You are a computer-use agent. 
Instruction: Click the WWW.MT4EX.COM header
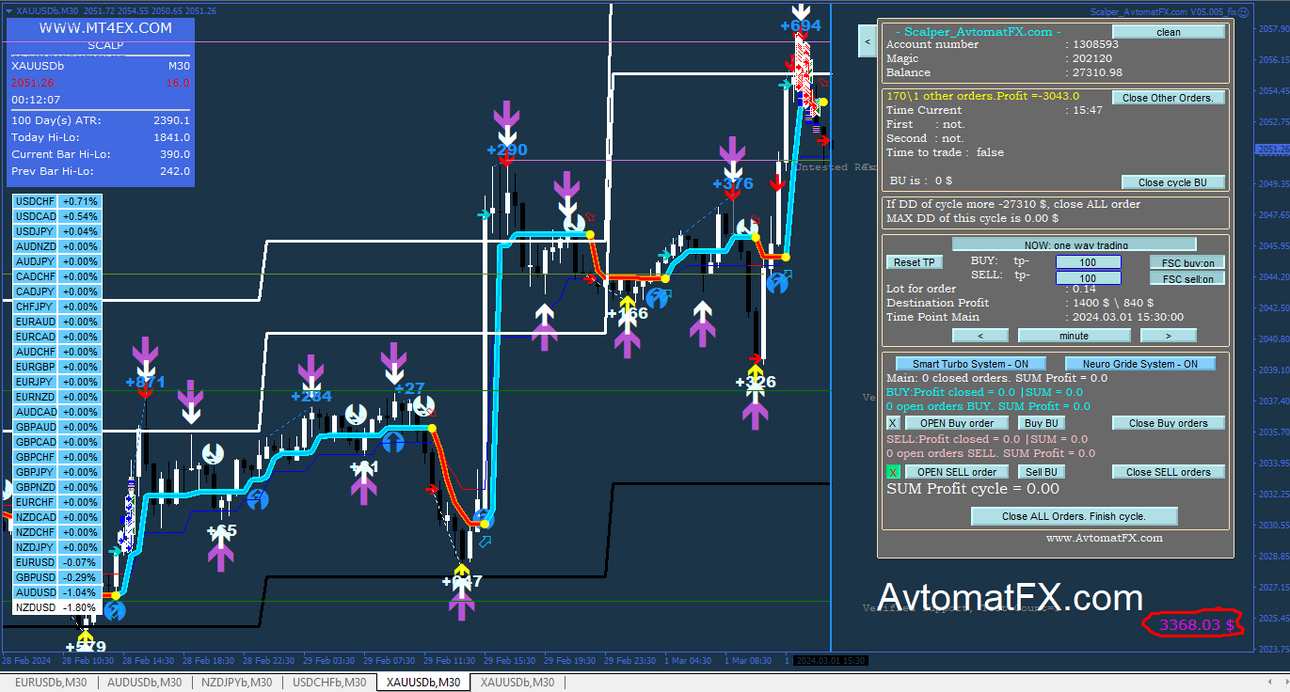105,28
